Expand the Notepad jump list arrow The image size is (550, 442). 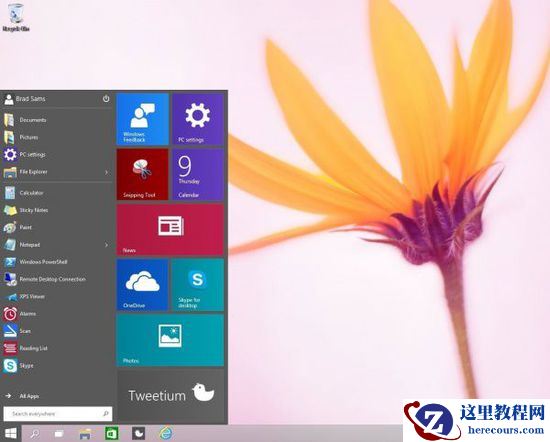point(106,245)
